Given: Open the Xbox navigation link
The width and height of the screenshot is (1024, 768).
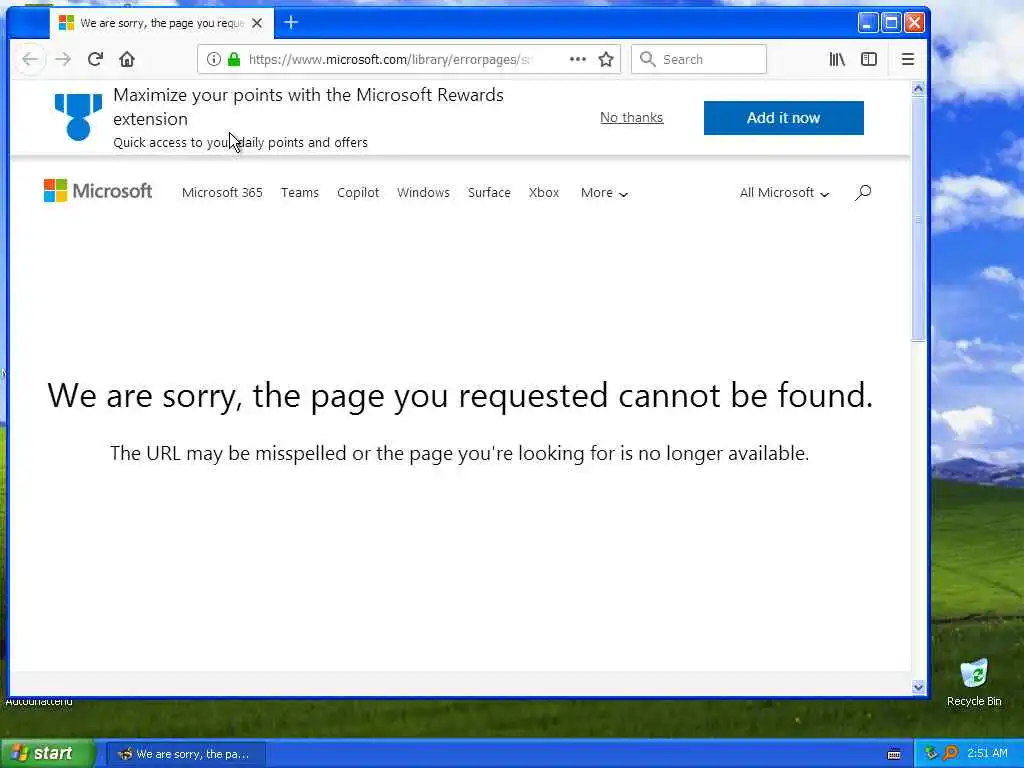Looking at the screenshot, I should tap(544, 193).
